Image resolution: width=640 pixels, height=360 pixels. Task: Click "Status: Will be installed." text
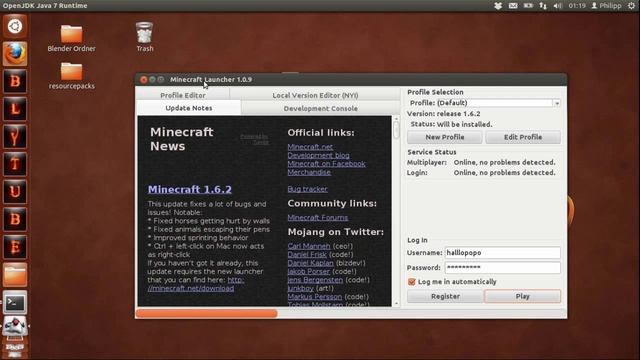pos(451,124)
